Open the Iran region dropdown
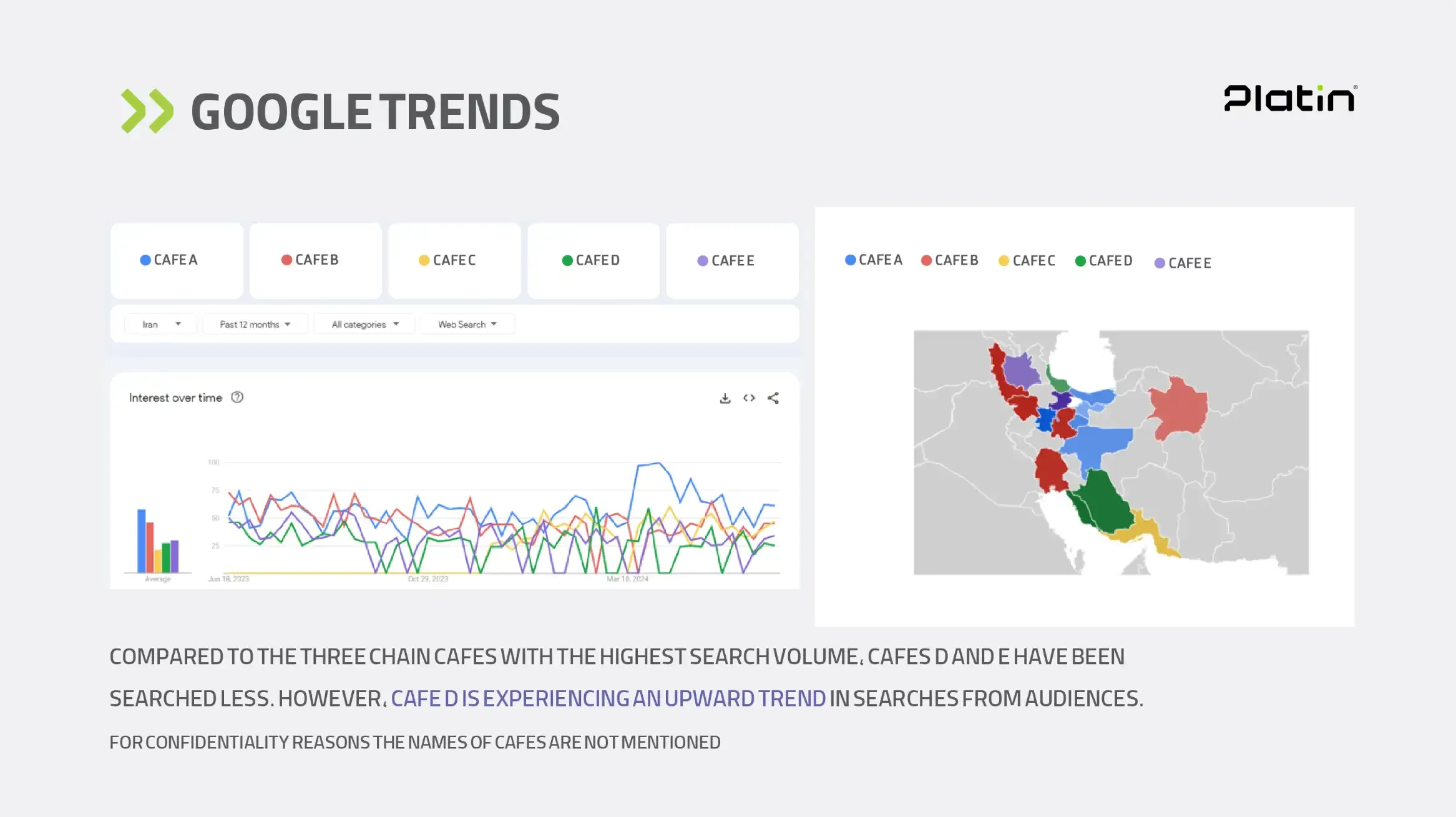Viewport: 1456px width, 817px height. 161,325
